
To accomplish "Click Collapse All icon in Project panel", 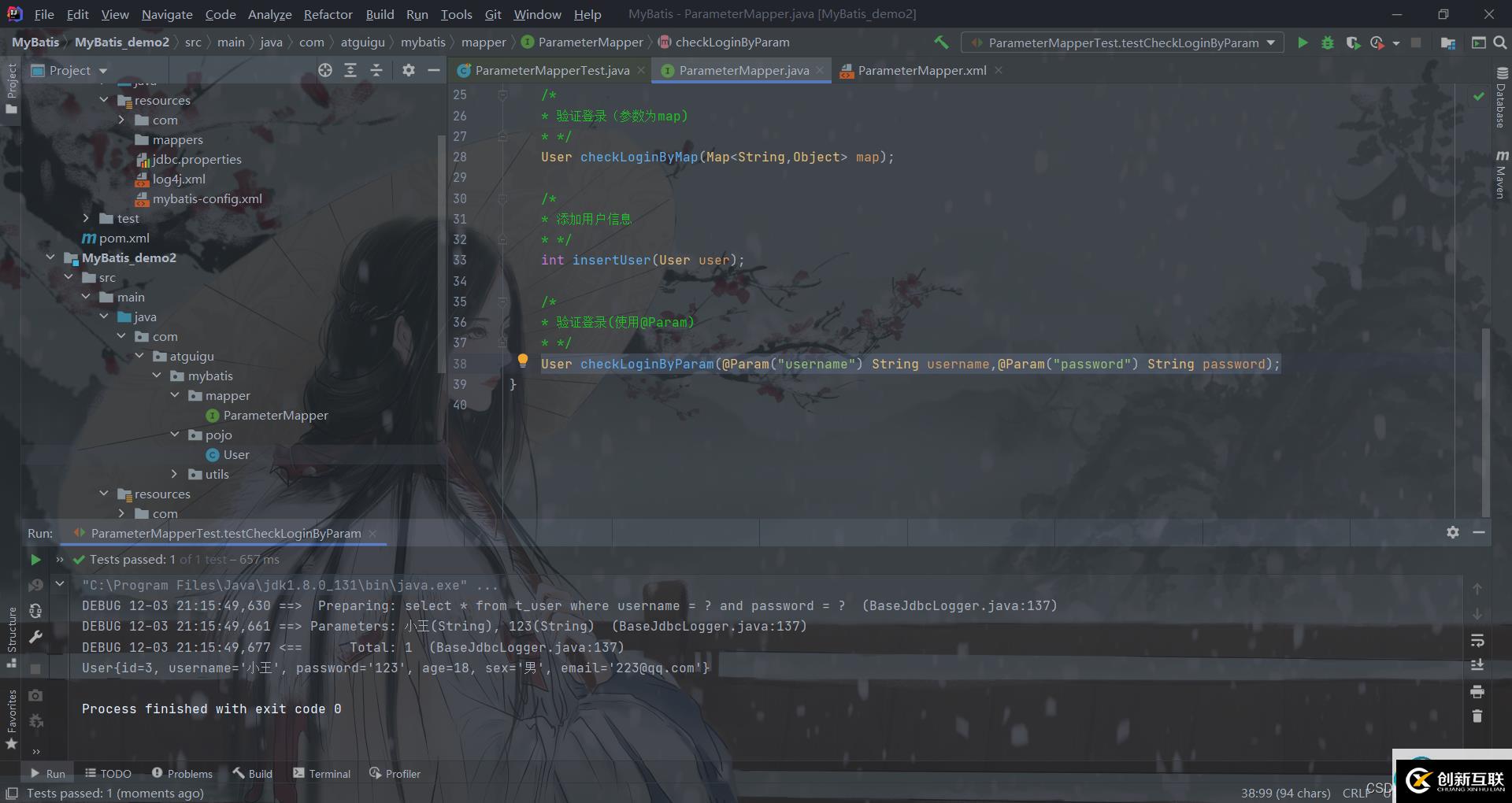I will tap(376, 70).
